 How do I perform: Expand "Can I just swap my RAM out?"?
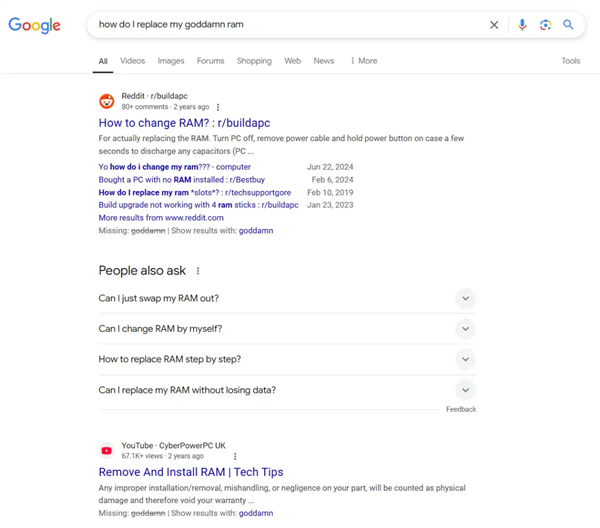pos(465,298)
